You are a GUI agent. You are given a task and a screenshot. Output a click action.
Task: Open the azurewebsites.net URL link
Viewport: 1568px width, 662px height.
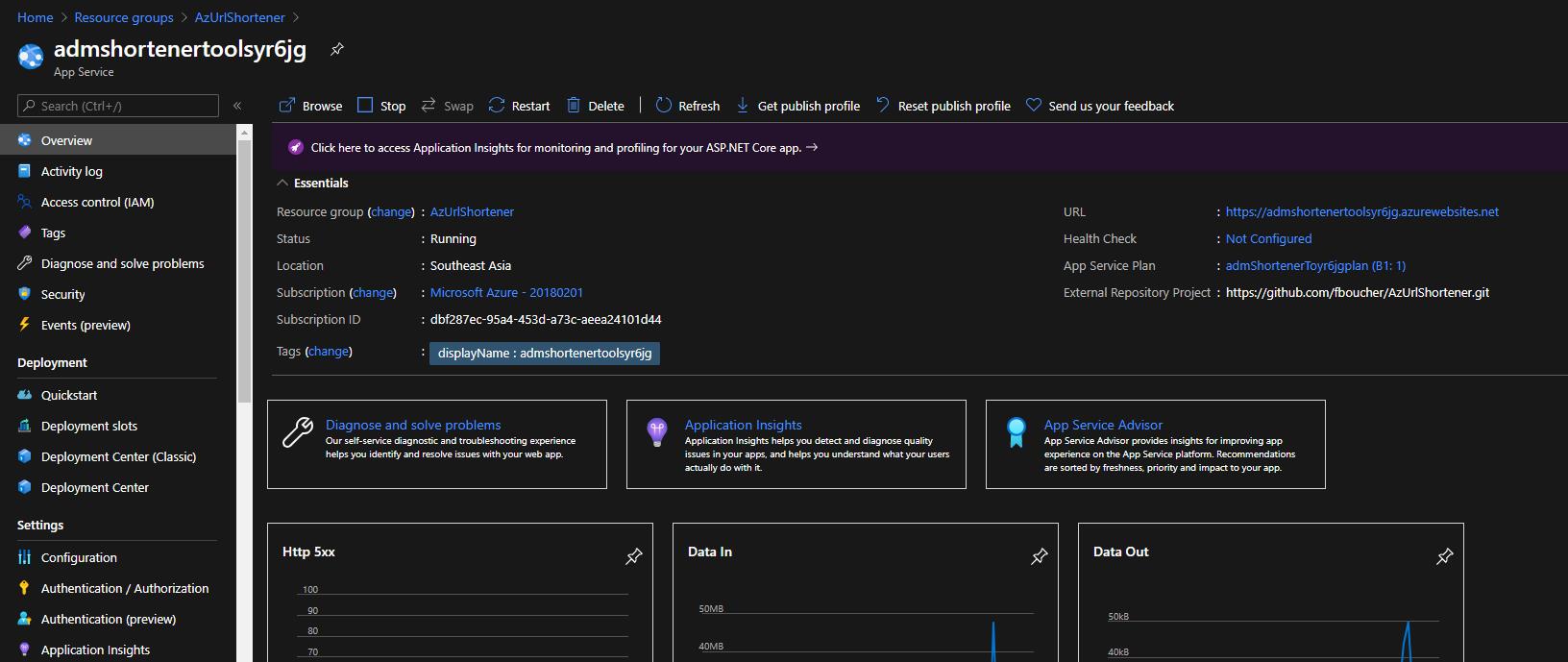click(x=1362, y=211)
